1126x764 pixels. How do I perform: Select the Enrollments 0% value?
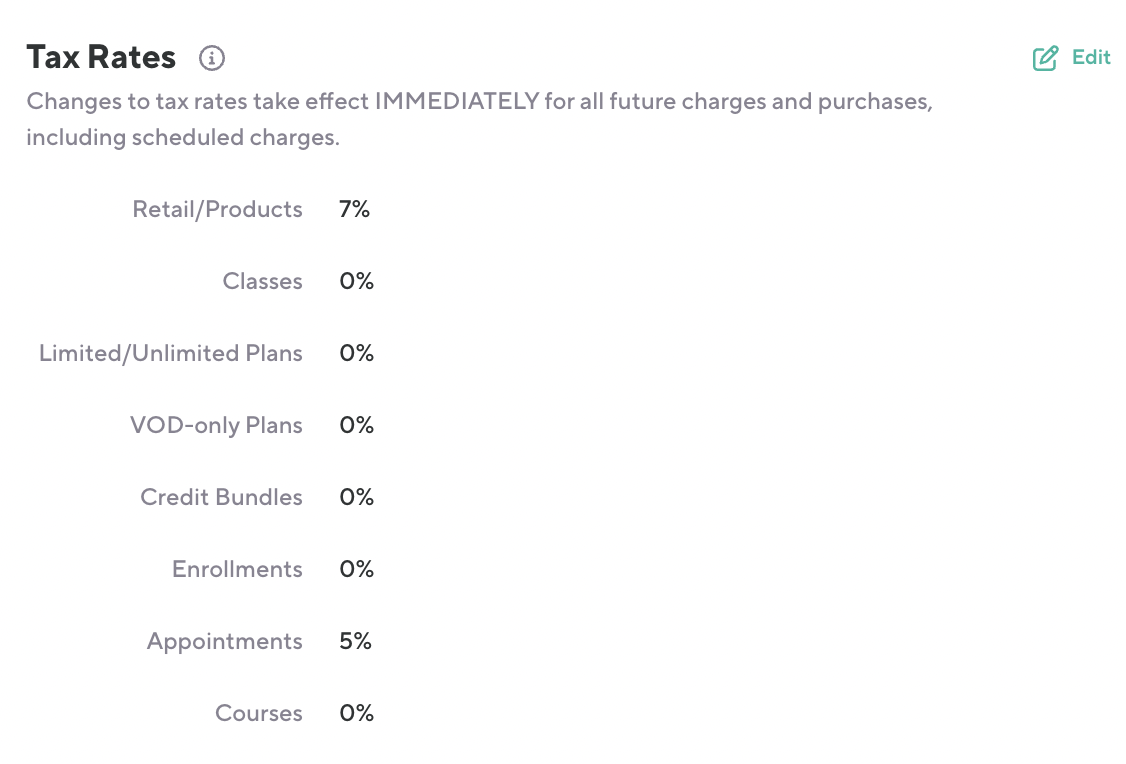[x=356, y=569]
